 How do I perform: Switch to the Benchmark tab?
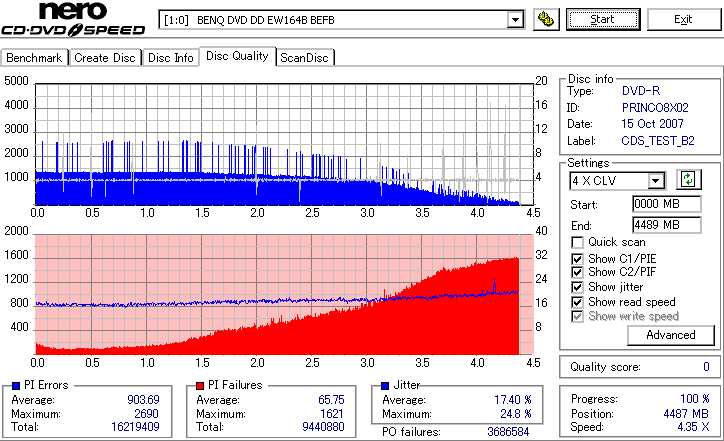(x=34, y=58)
